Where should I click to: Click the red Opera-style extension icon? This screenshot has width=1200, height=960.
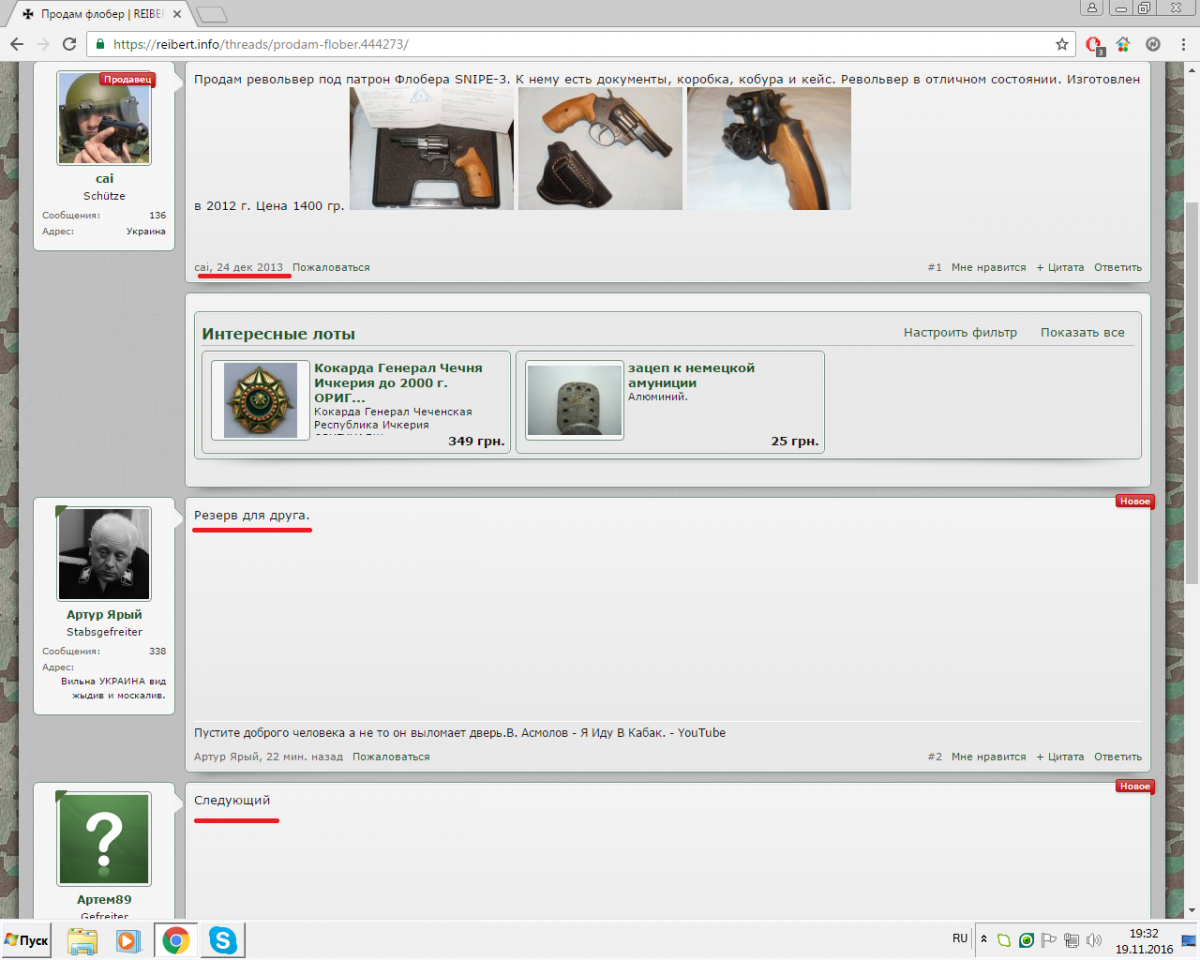(1094, 44)
